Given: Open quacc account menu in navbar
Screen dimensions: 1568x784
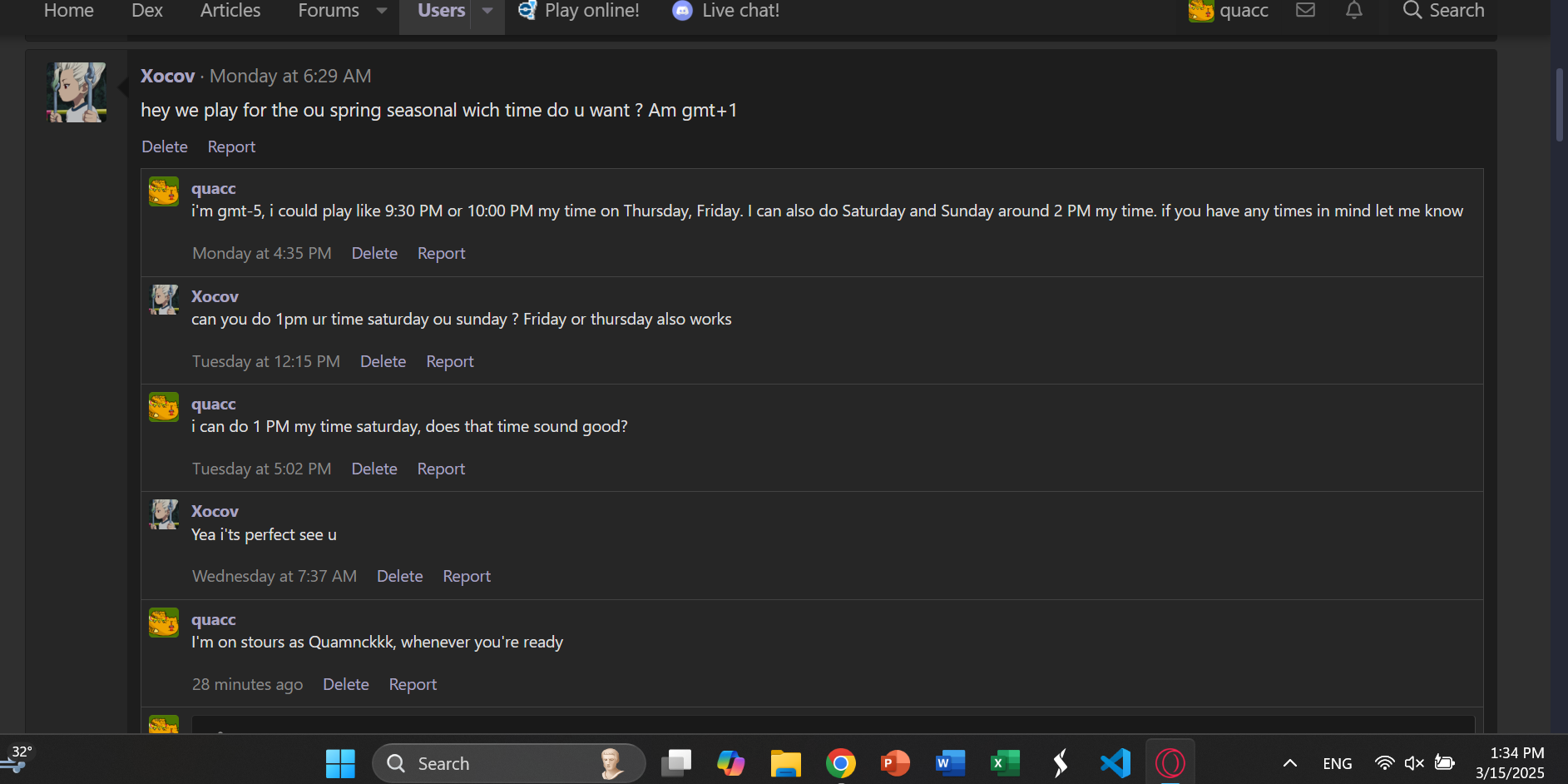Looking at the screenshot, I should tap(1229, 11).
